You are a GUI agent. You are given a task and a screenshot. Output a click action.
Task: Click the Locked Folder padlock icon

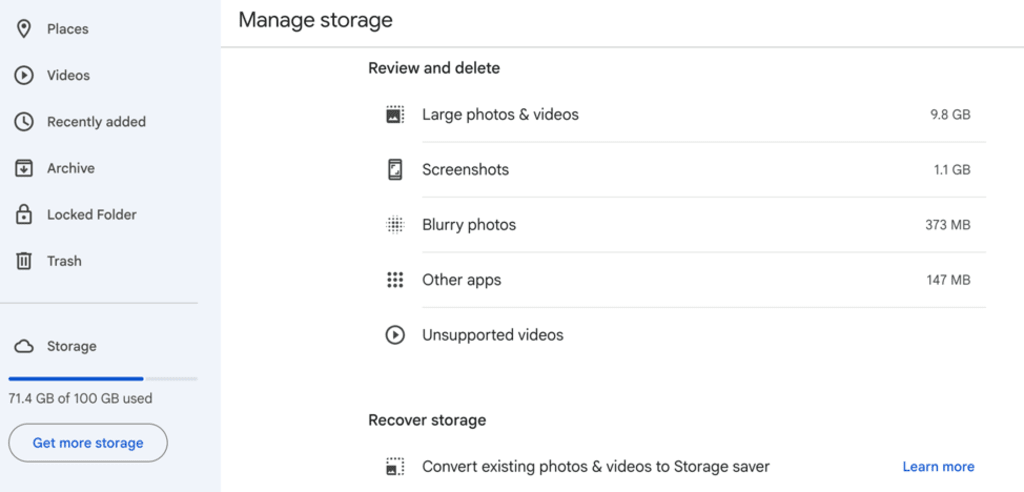(24, 214)
